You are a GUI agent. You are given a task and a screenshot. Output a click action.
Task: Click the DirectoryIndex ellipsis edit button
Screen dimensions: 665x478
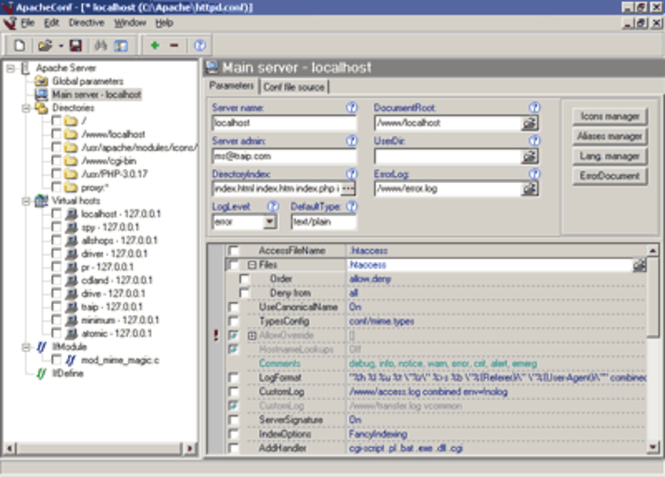(348, 189)
